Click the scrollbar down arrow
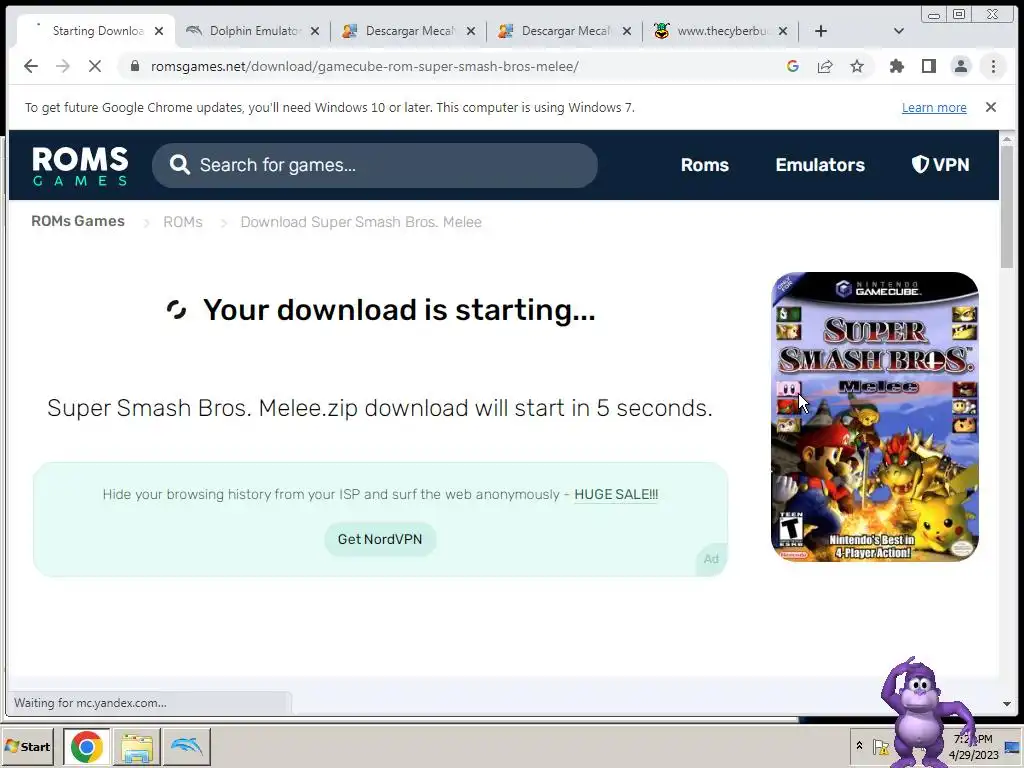Viewport: 1024px width, 768px height. [x=1006, y=704]
